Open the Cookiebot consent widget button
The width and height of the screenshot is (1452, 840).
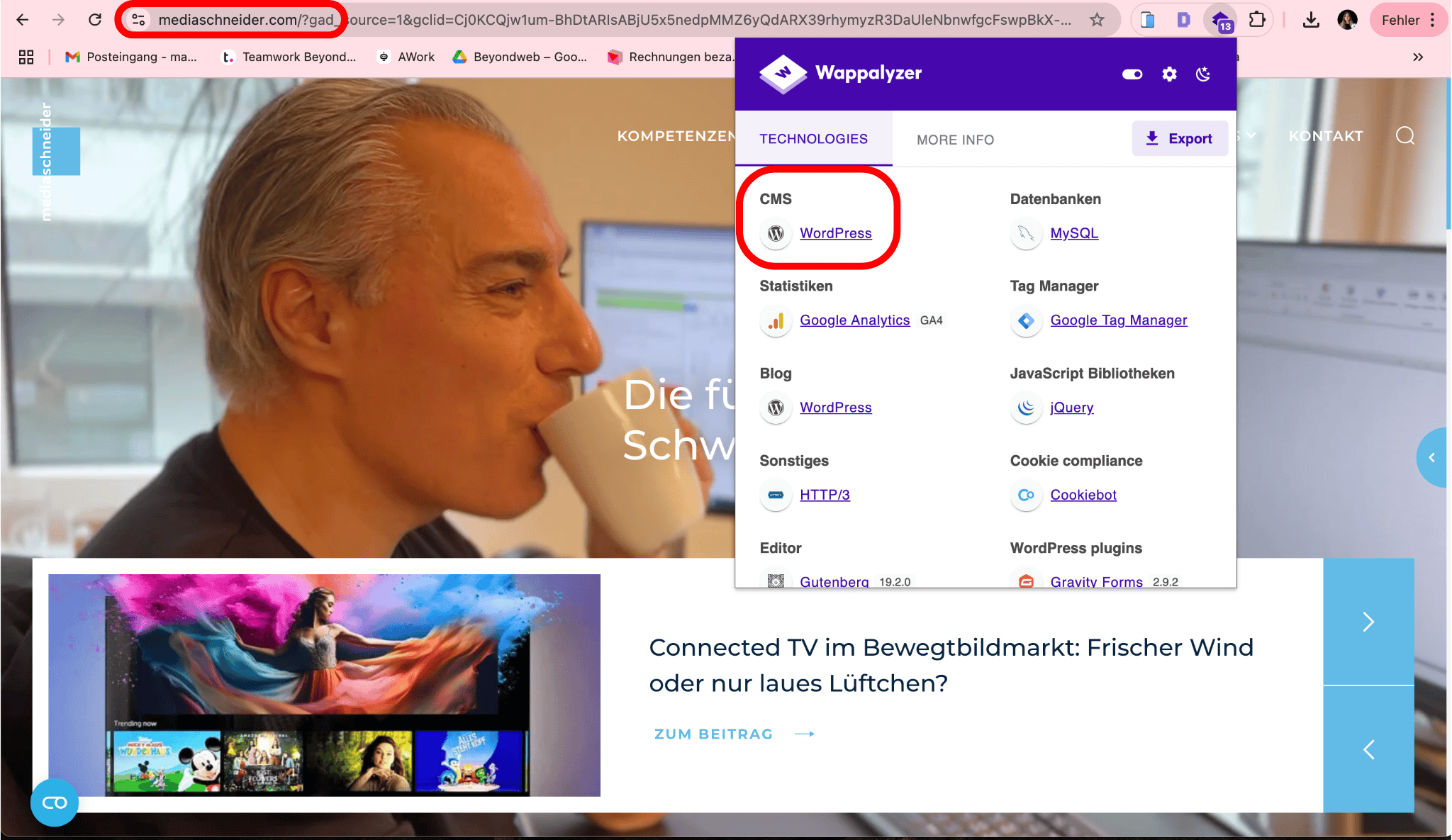[x=55, y=802]
